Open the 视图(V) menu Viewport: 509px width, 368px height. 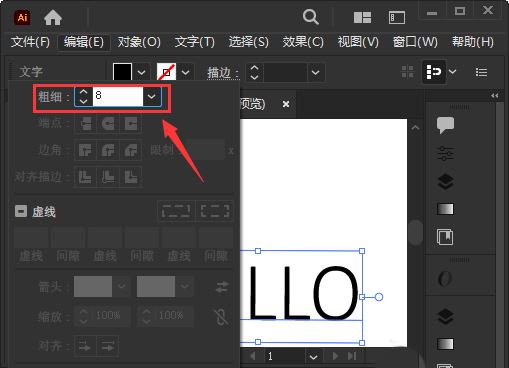pos(358,42)
